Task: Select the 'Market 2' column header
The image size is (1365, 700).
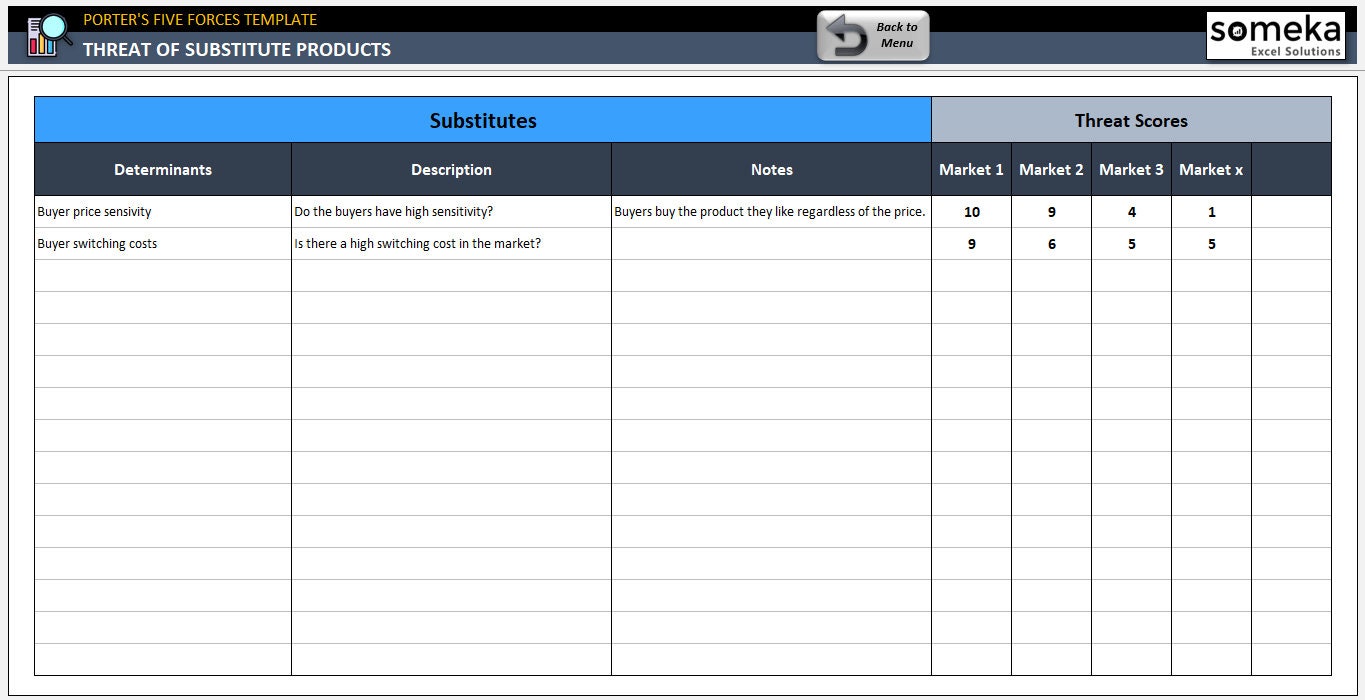Action: pos(1051,169)
